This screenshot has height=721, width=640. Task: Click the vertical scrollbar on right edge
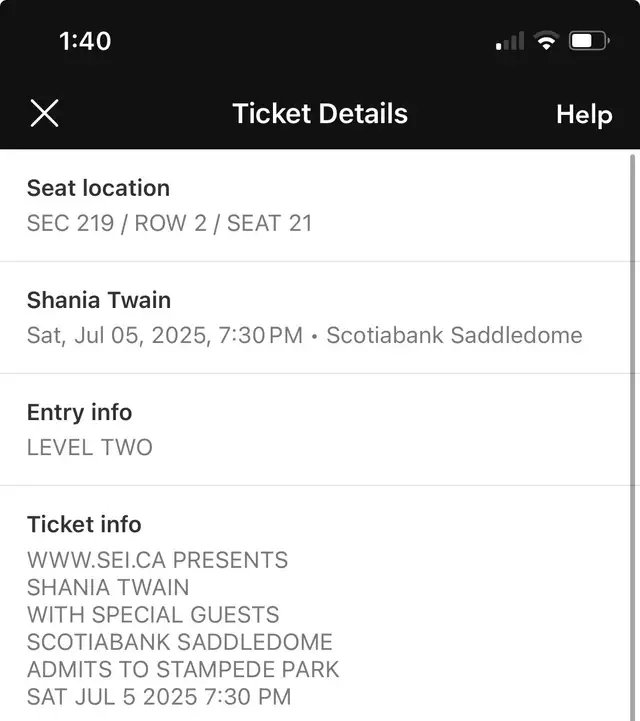(x=633, y=437)
